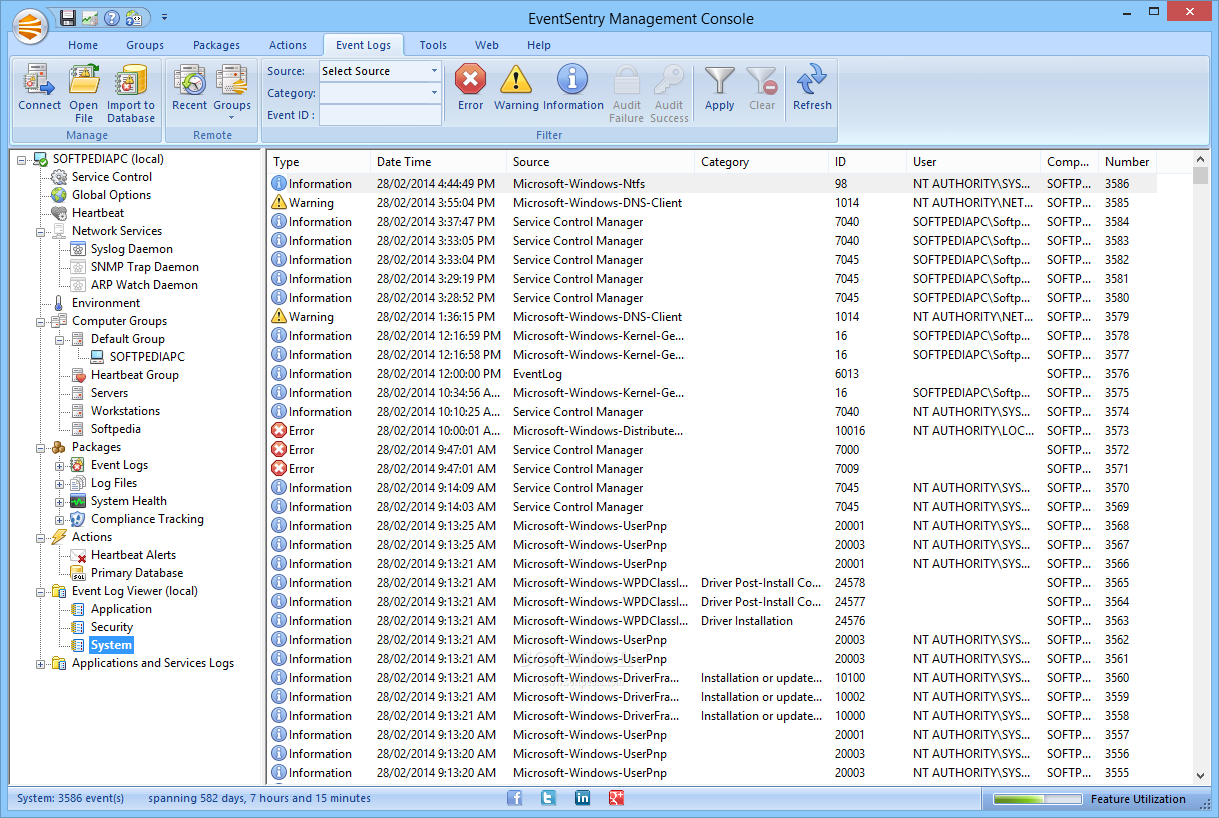Screen dimensions: 1219x818
Task: Select ARP Watch Daemon node
Action: coord(144,285)
